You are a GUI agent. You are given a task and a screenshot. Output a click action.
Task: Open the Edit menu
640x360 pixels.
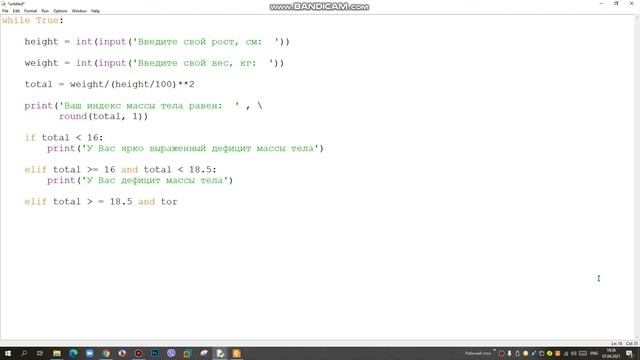[16, 11]
